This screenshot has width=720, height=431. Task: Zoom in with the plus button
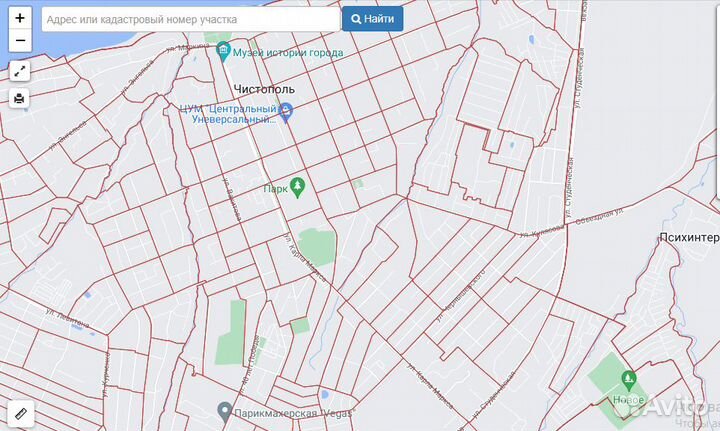click(20, 18)
